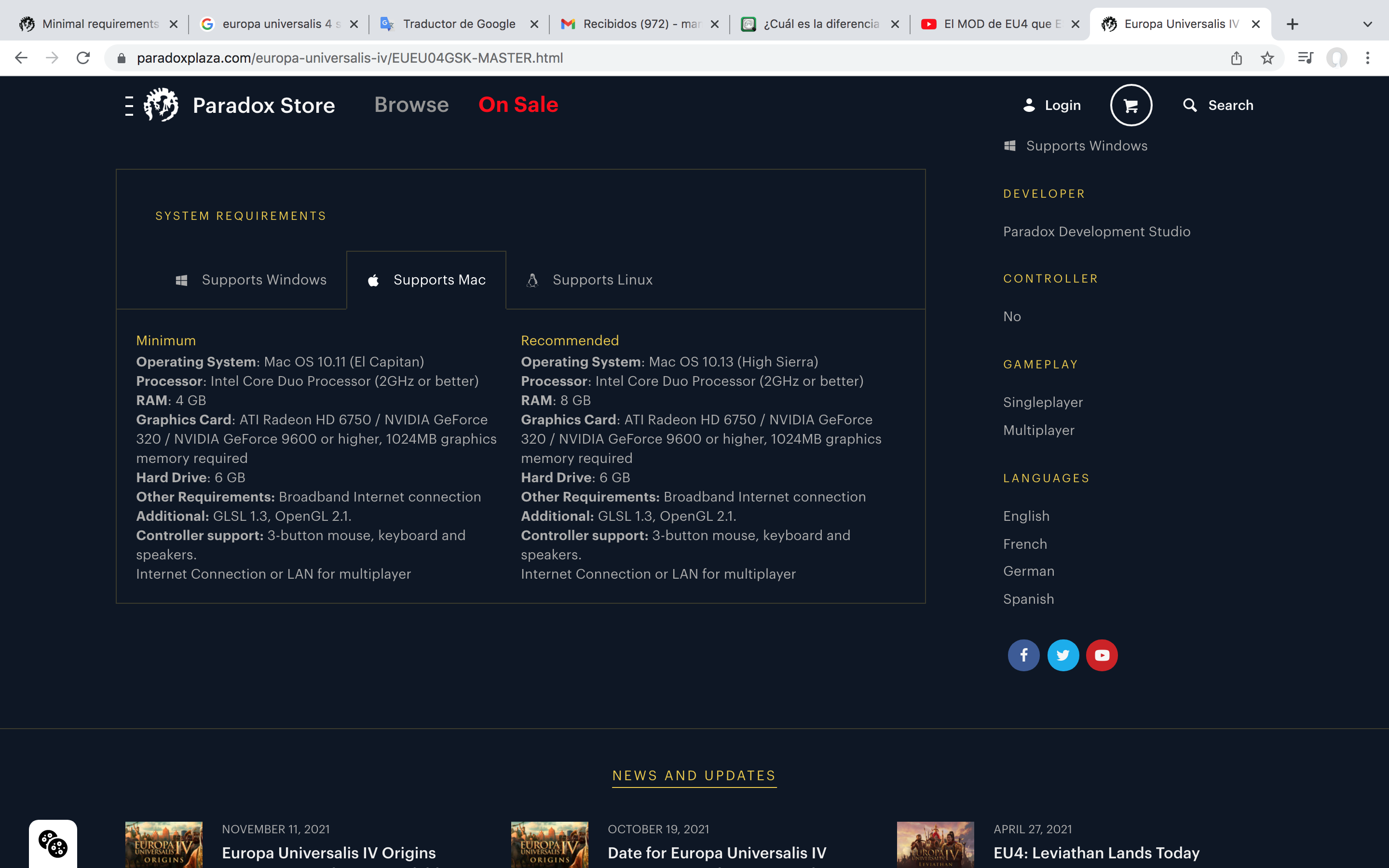This screenshot has width=1389, height=868.
Task: Open the media control icon
Action: tap(1305, 58)
